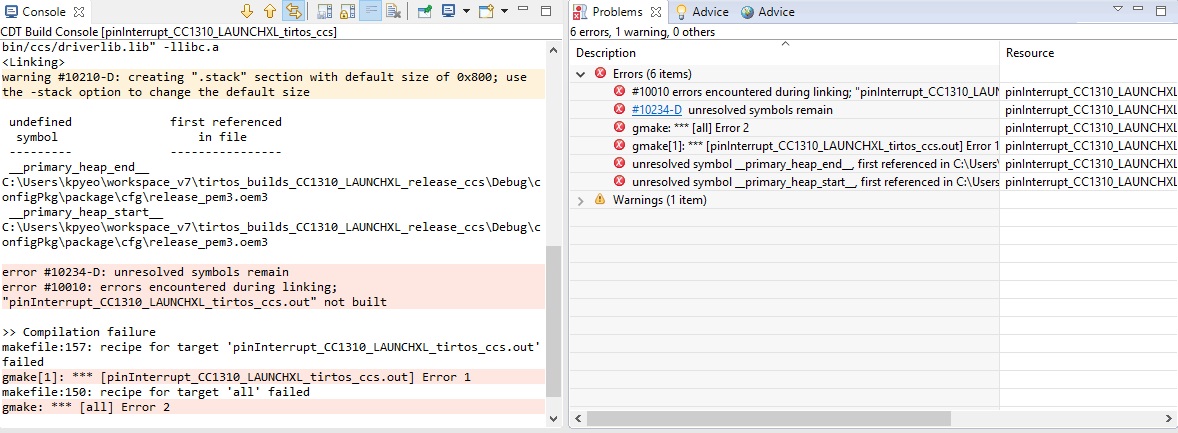Screen dimensions: 1178x433
Task: Copy build log with floppy-disk icon
Action: [x=325, y=11]
